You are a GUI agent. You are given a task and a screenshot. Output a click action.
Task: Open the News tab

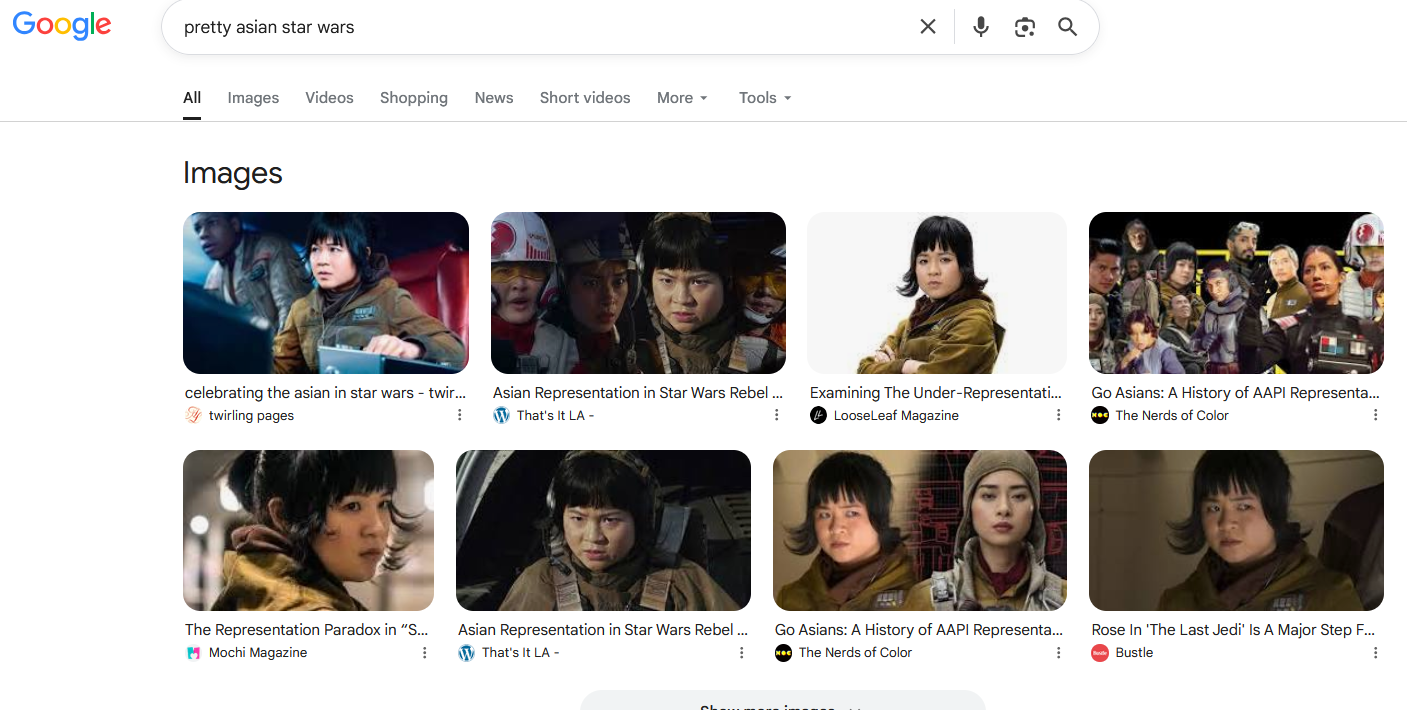click(x=494, y=98)
